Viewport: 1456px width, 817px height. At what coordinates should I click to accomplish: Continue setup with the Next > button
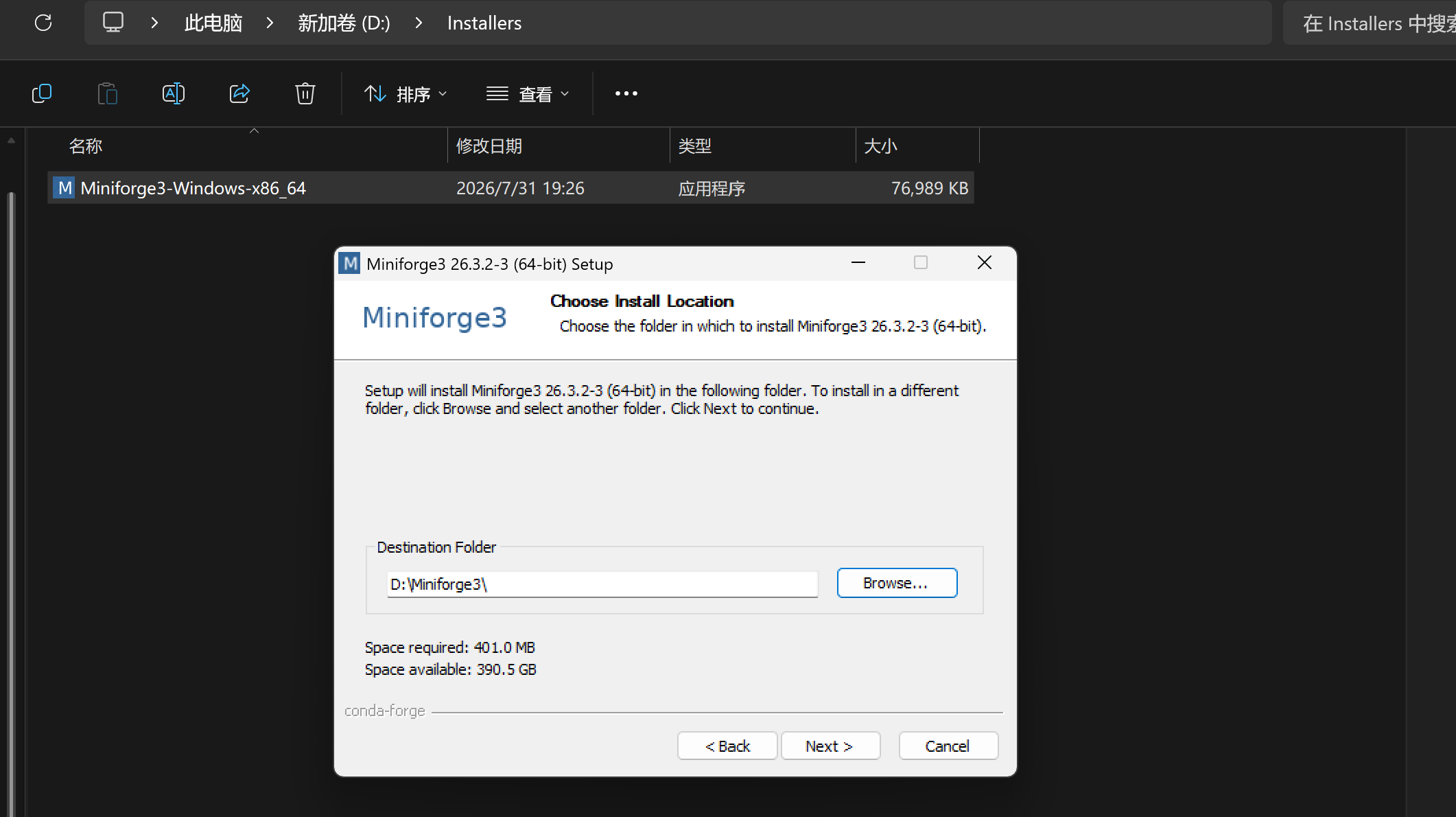pos(830,746)
